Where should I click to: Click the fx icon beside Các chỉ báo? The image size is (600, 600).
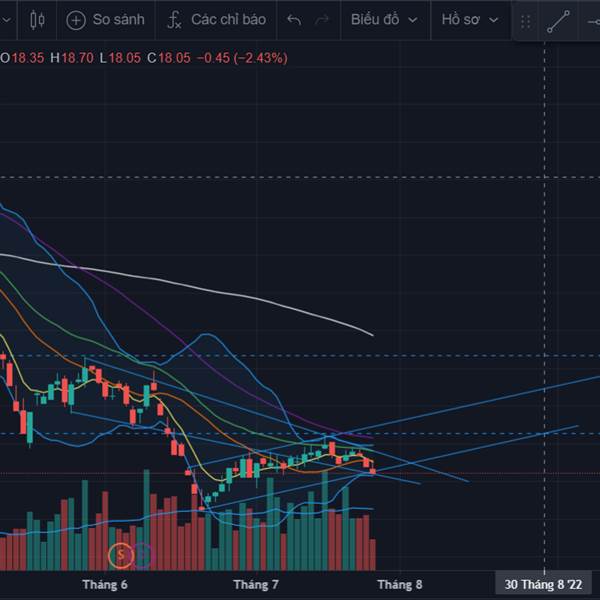click(x=174, y=20)
